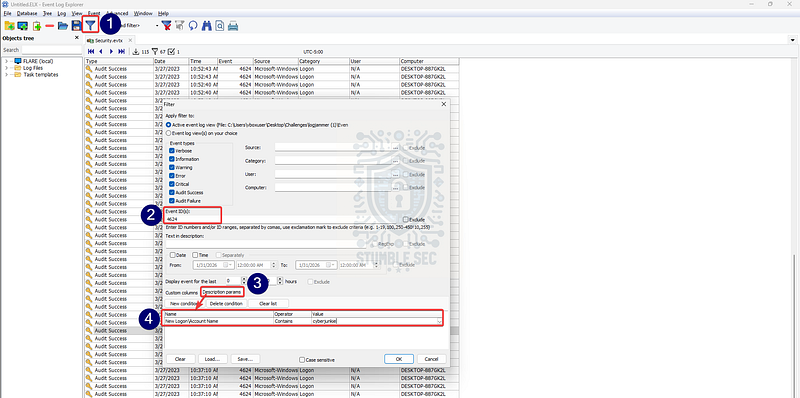Click the grayed quick filter icon beside refresh
This screenshot has height=398, width=800.
pyautogui.click(x=180, y=25)
